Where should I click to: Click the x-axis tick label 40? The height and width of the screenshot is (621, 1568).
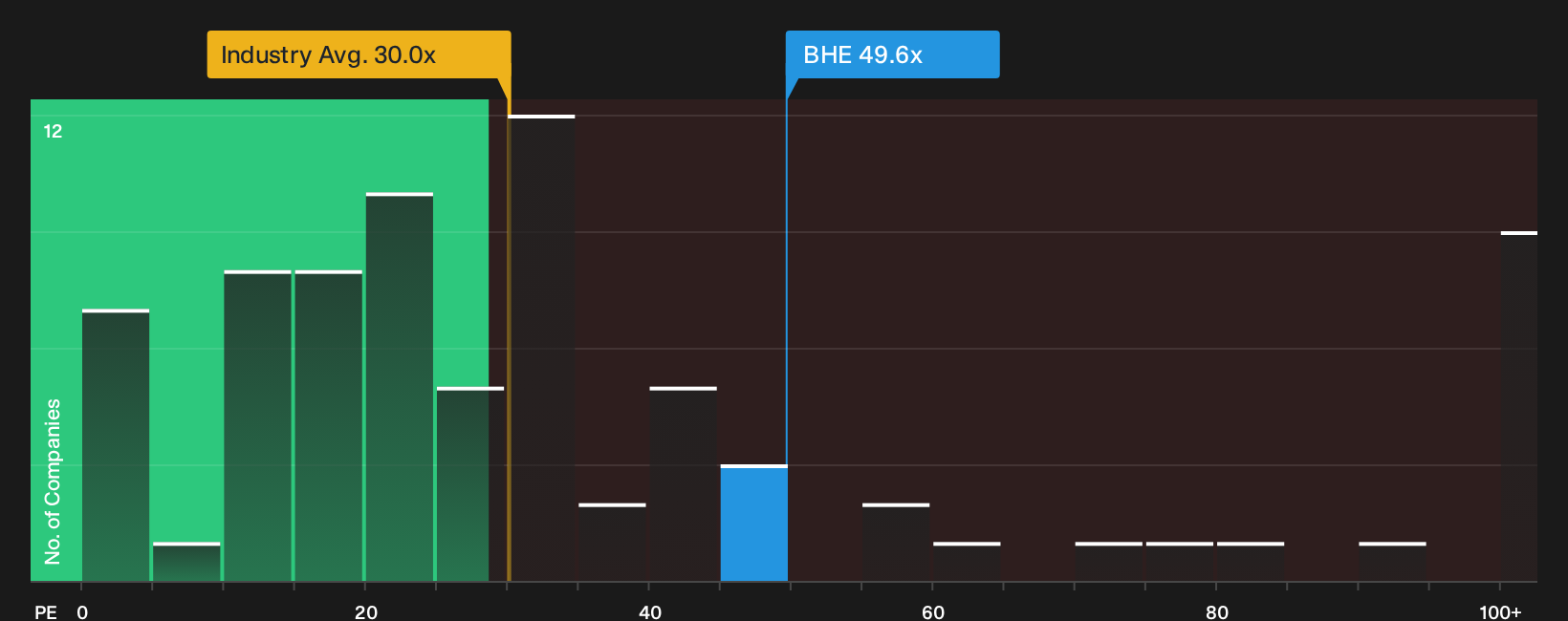click(x=649, y=612)
